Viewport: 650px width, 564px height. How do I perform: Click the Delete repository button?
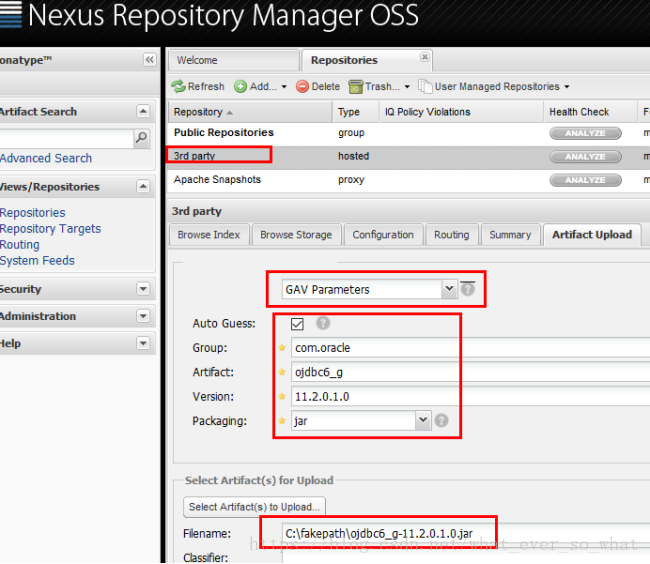(x=318, y=87)
